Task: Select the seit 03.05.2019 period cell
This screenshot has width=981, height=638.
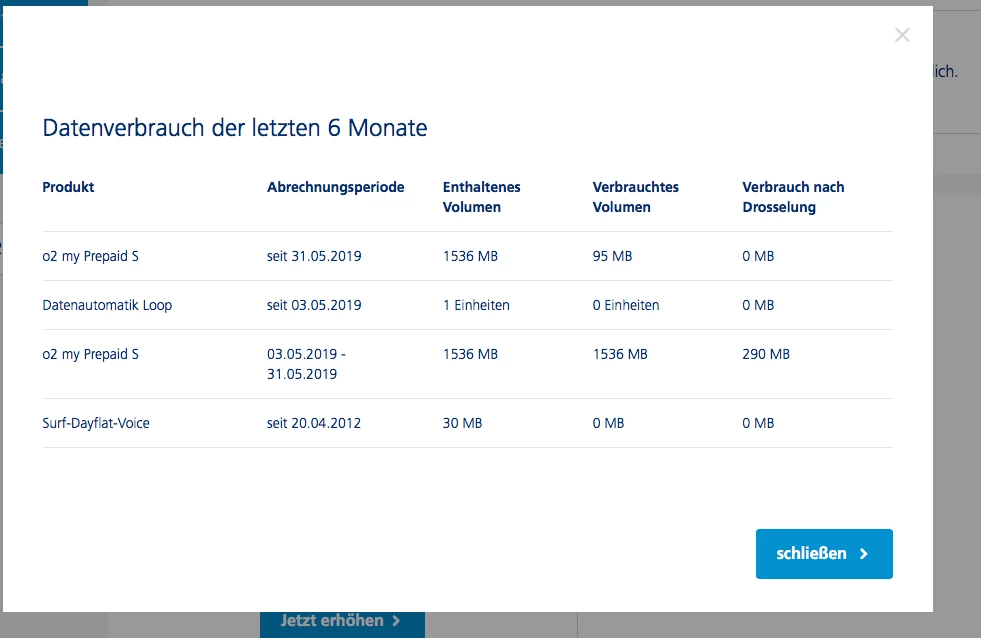Action: point(314,305)
